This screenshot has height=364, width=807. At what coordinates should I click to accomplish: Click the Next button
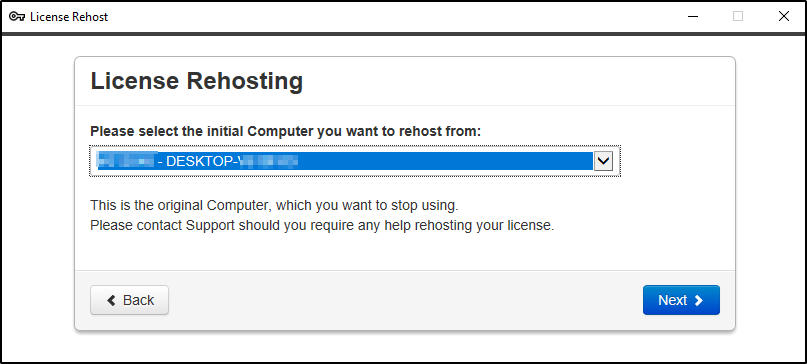coord(681,300)
